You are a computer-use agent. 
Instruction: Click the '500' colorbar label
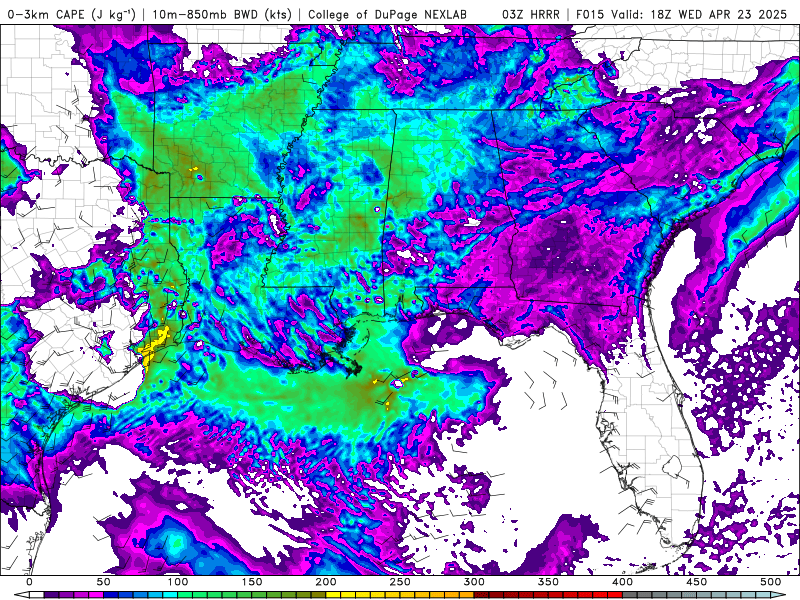pyautogui.click(x=771, y=582)
